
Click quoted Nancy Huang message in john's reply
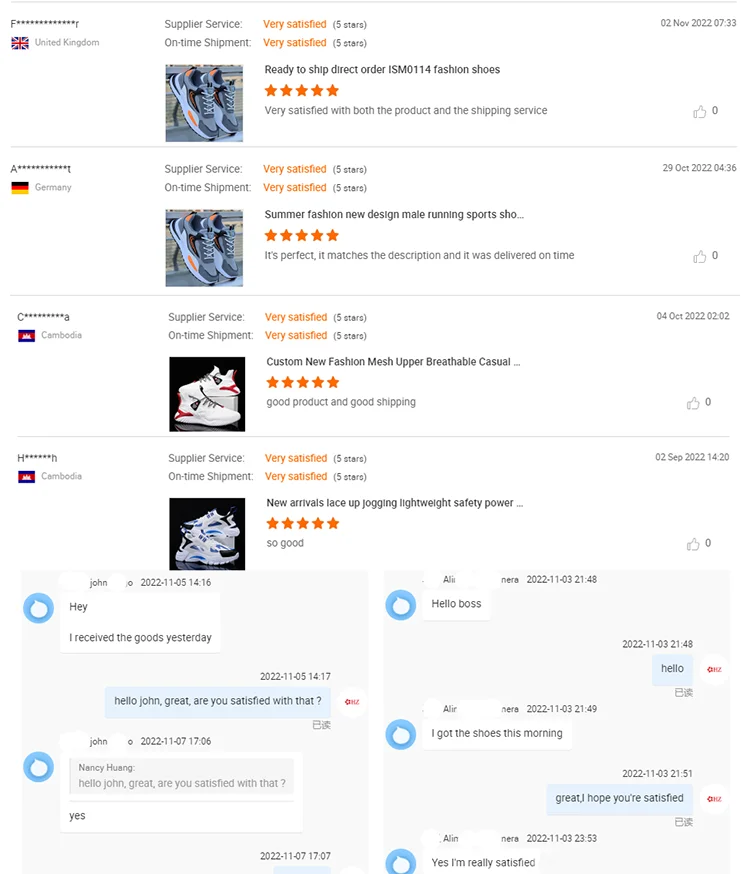pos(181,776)
